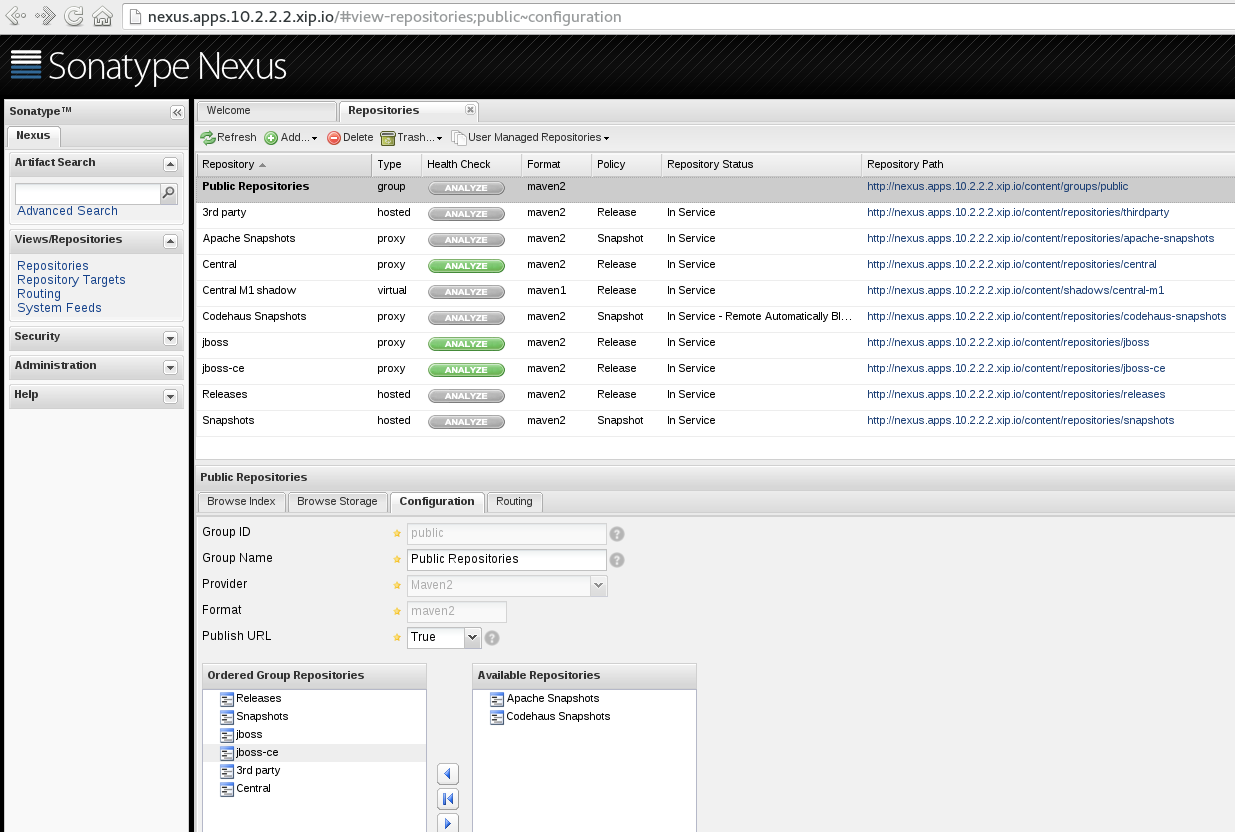Click the Refresh toolbar button
This screenshot has width=1235, height=832.
pyautogui.click(x=228, y=138)
